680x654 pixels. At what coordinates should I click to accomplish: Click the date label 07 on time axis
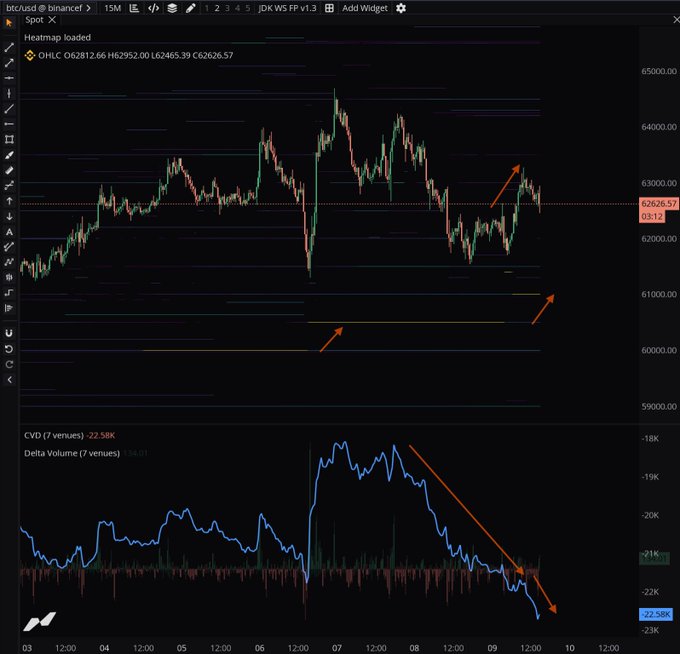click(337, 648)
